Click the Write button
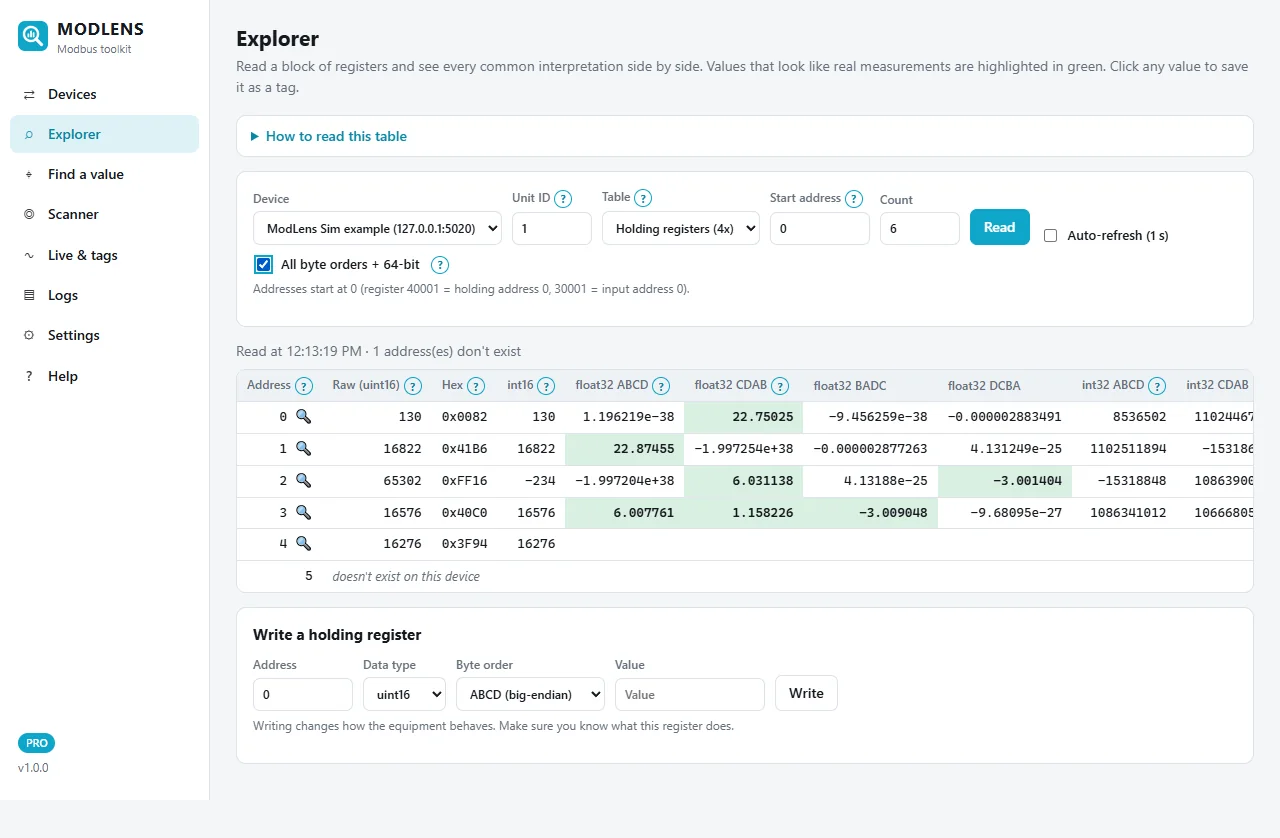The width and height of the screenshot is (1280, 838). pyautogui.click(x=806, y=693)
